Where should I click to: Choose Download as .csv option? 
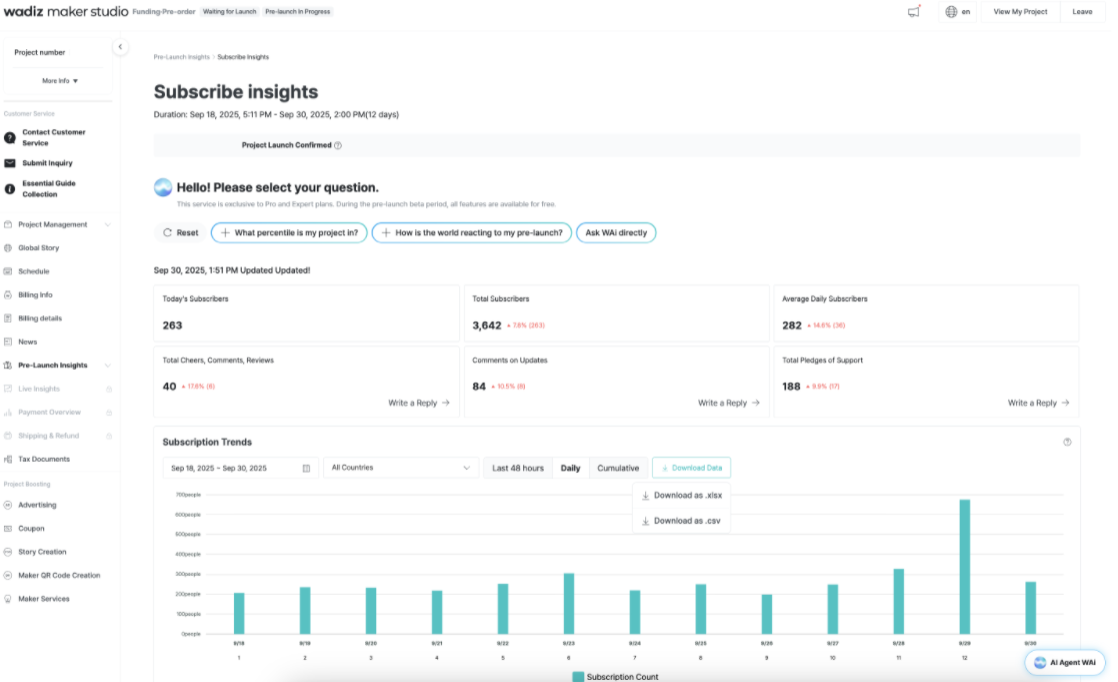[681, 521]
